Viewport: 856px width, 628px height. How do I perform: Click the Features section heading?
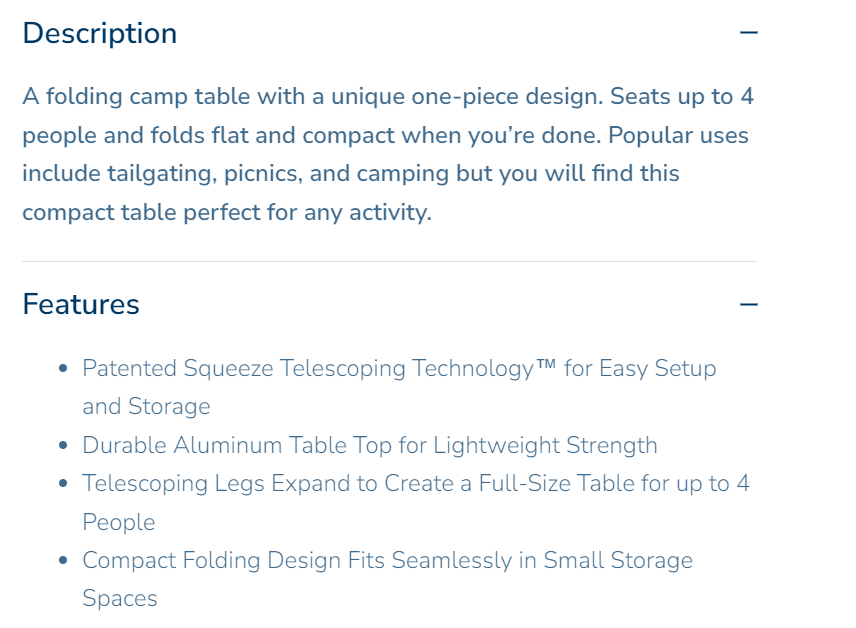(x=81, y=304)
